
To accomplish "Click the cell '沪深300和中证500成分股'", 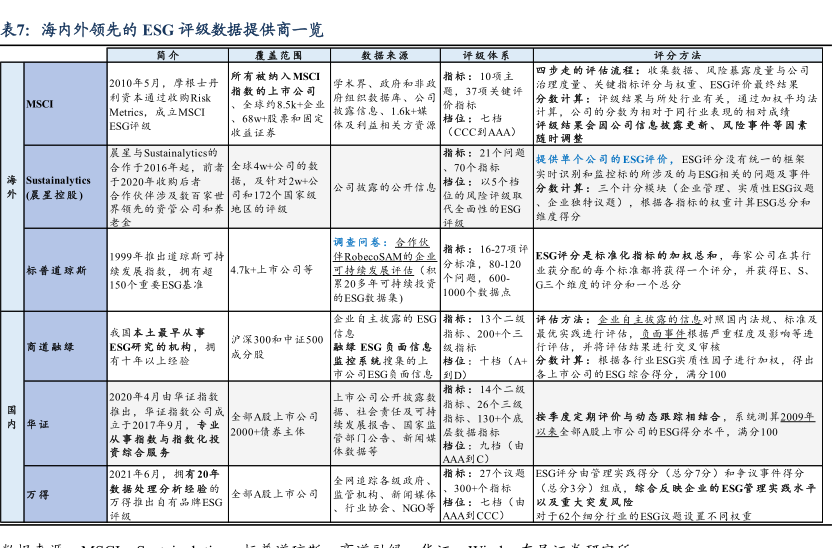I will coord(279,347).
